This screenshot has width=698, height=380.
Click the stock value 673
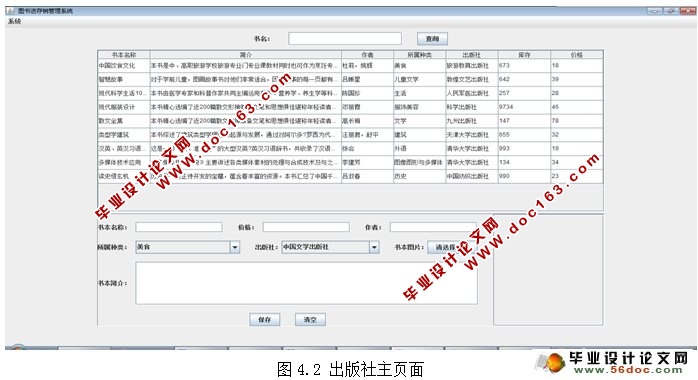point(524,65)
